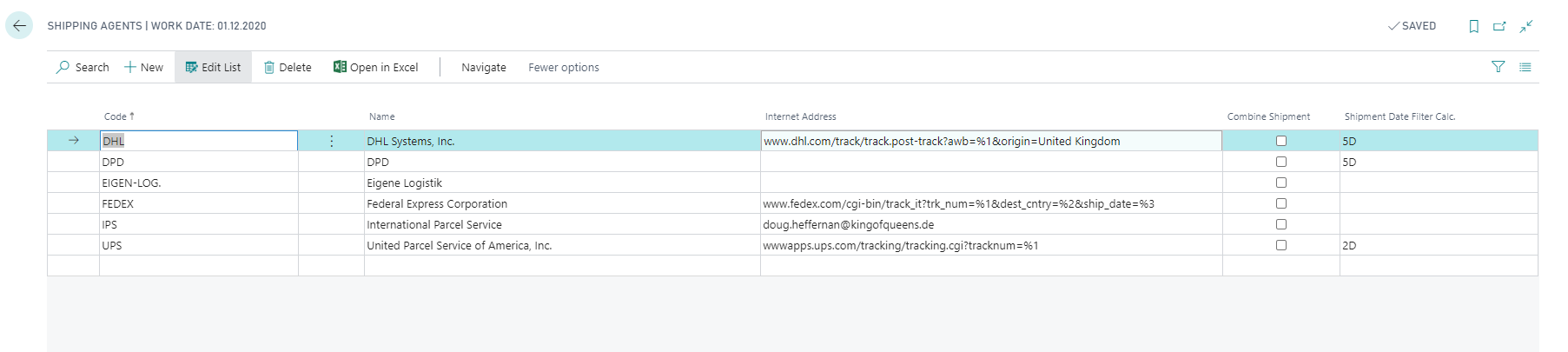Open the Navigate menu
This screenshot has height=352, width=1568.
484,67
